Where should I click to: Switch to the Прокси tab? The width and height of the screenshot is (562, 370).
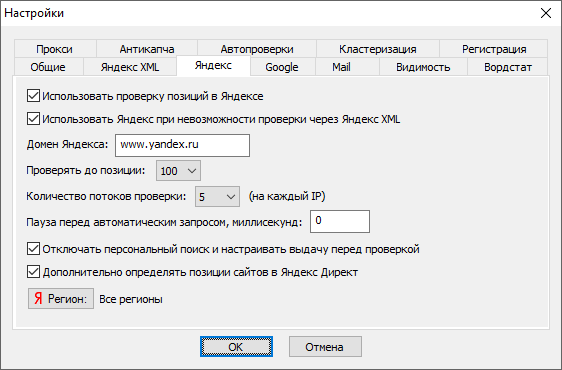(x=55, y=49)
